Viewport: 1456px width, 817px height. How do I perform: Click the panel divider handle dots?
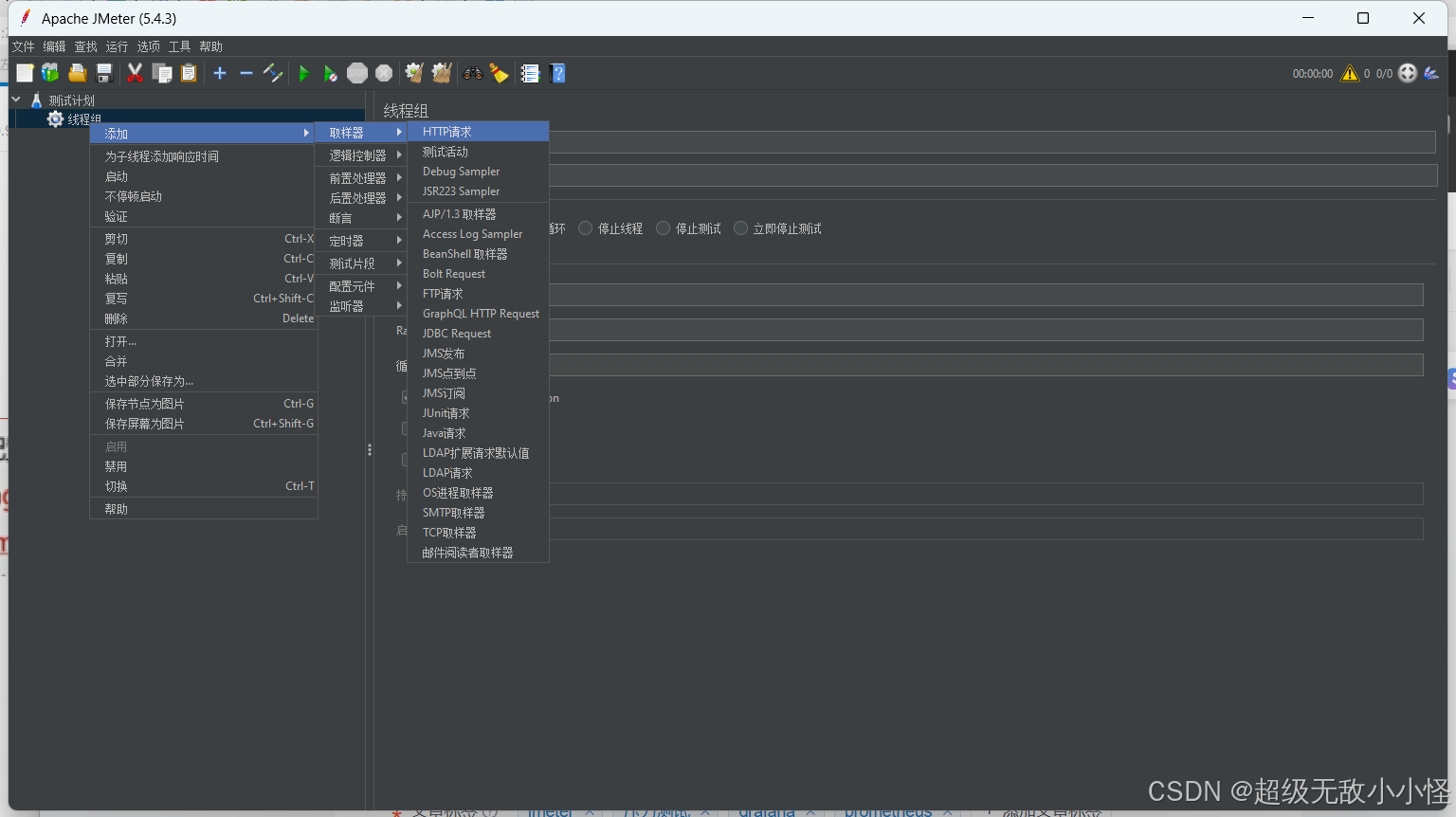pyautogui.click(x=370, y=450)
